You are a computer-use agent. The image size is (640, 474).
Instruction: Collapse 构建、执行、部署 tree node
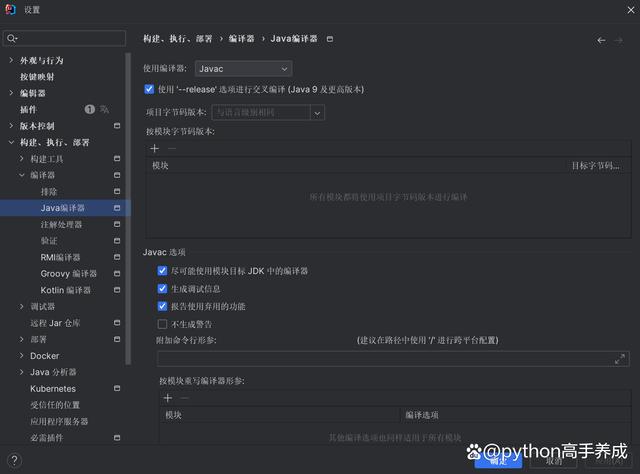pos(11,142)
